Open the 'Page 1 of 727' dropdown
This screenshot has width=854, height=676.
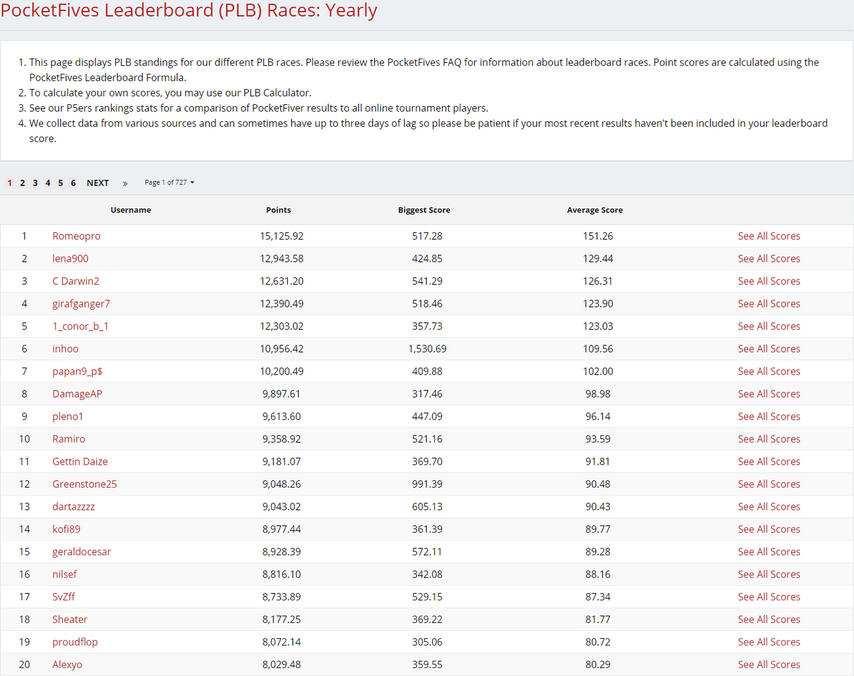click(169, 182)
